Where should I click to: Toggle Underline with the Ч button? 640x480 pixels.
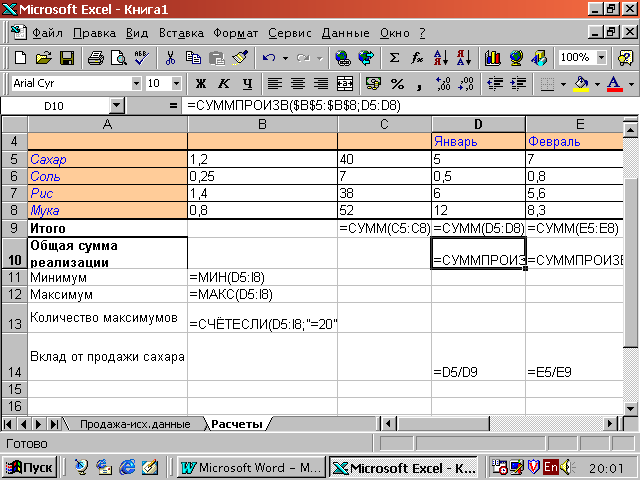[247, 84]
